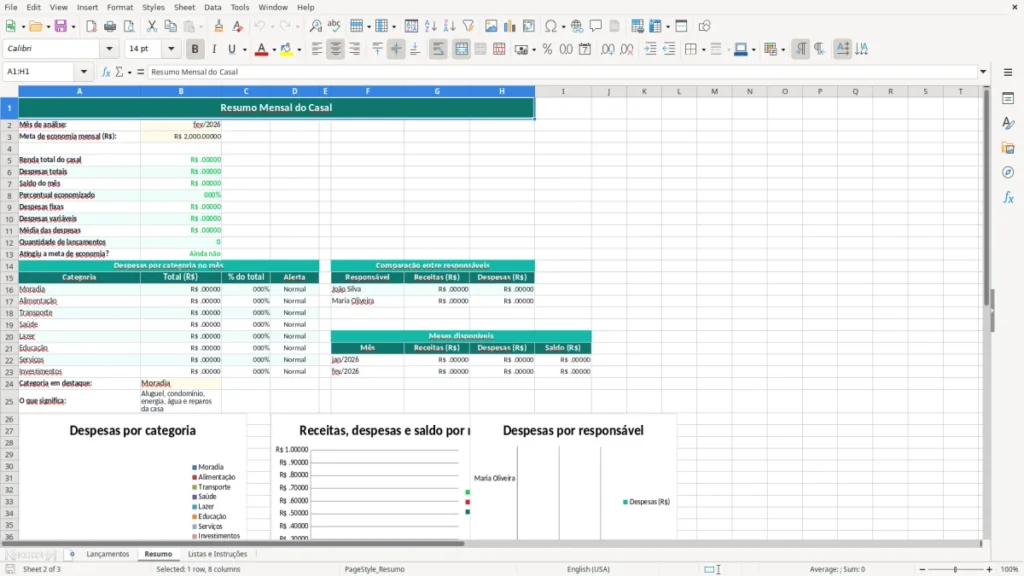Toggle center horizontal alignment

point(336,49)
